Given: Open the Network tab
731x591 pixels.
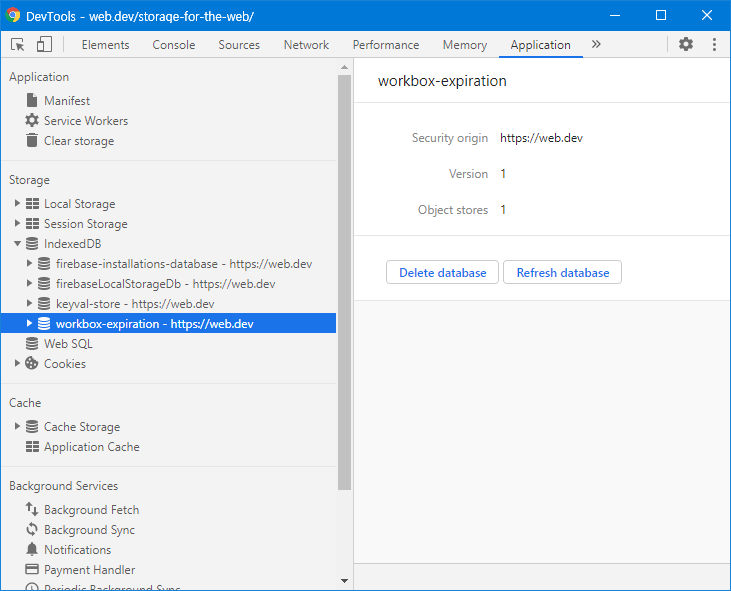Looking at the screenshot, I should [306, 45].
